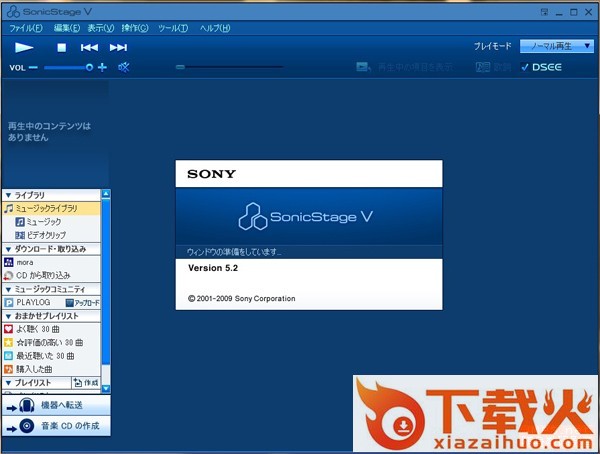Click the PLAYLOG アップロード button

click(x=82, y=303)
